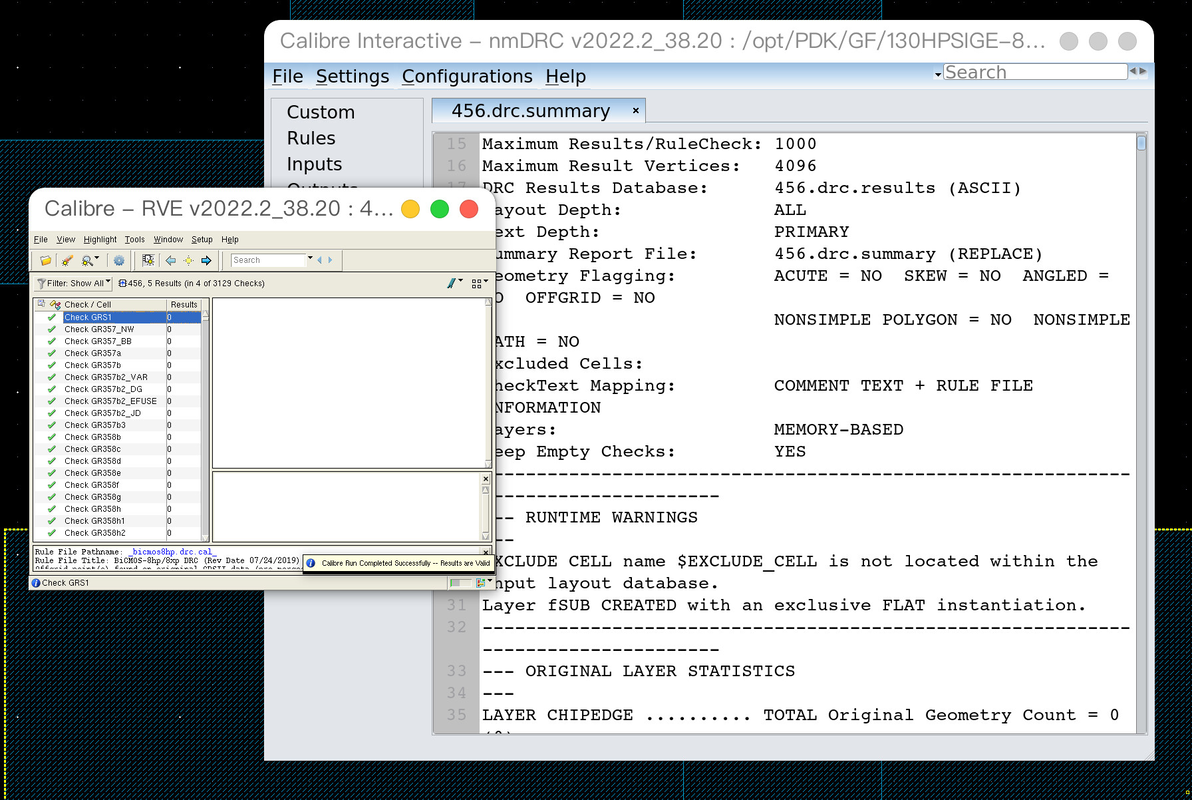Open the gear options icon in RVE toolbar
Image resolution: width=1192 pixels, height=800 pixels.
click(119, 260)
